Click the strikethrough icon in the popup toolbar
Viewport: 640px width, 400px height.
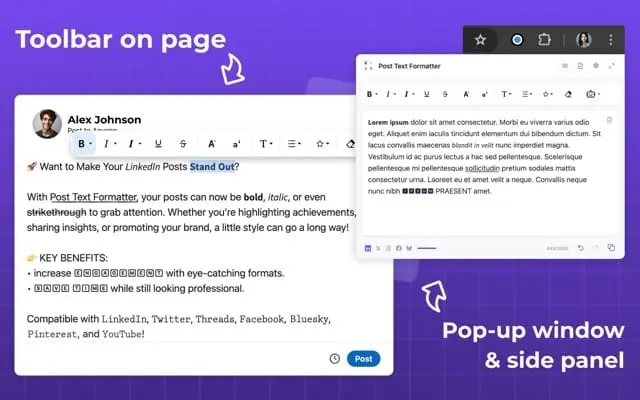445,94
